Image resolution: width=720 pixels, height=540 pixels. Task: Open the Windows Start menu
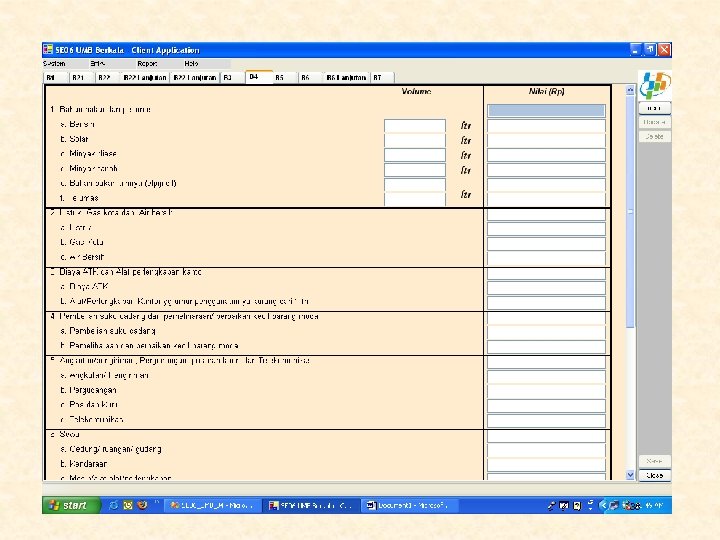(x=72, y=506)
